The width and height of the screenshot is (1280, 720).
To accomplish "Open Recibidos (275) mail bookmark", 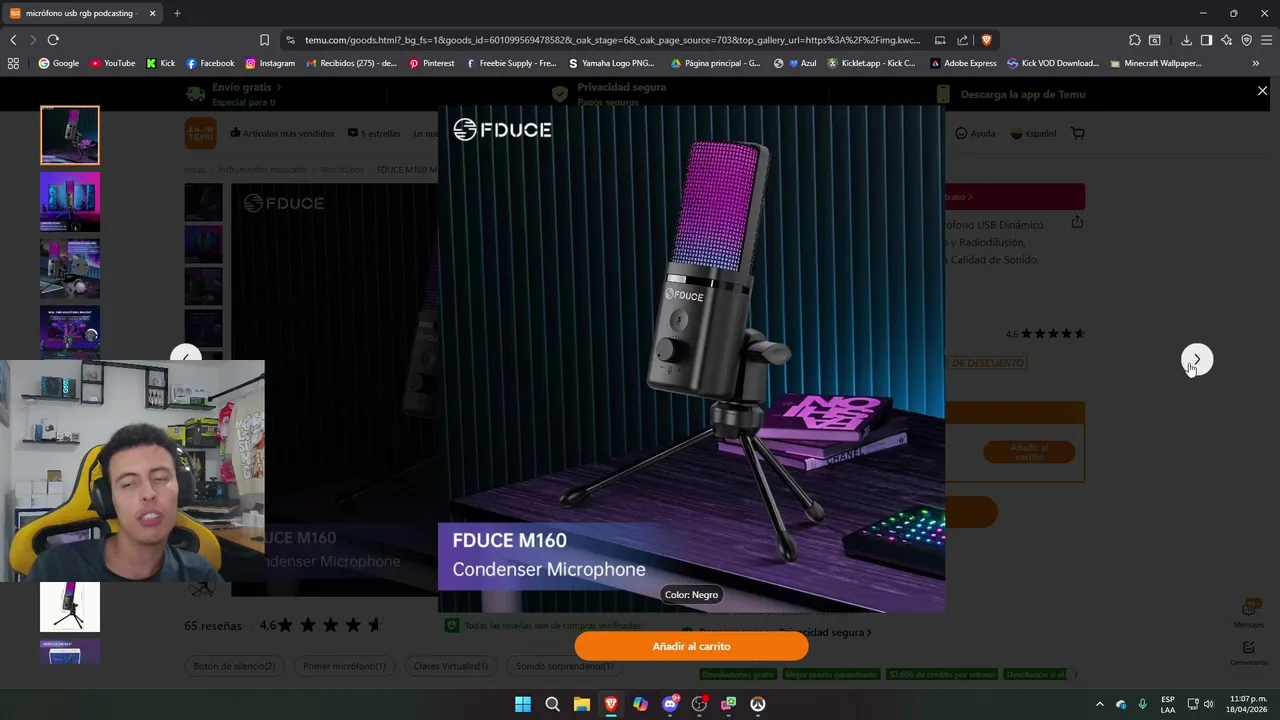I will (352, 63).
